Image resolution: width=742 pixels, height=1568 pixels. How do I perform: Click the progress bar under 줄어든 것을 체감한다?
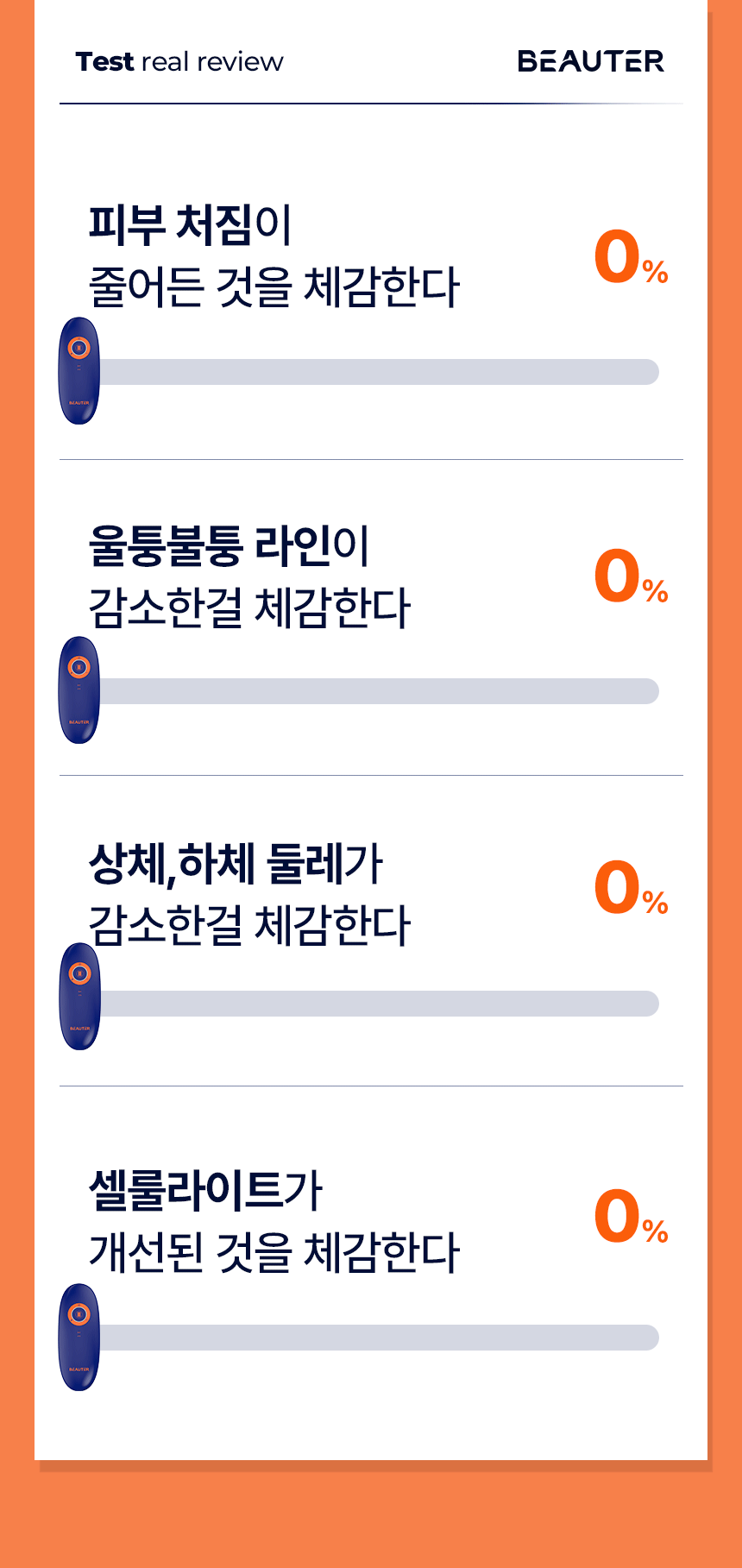(x=378, y=372)
